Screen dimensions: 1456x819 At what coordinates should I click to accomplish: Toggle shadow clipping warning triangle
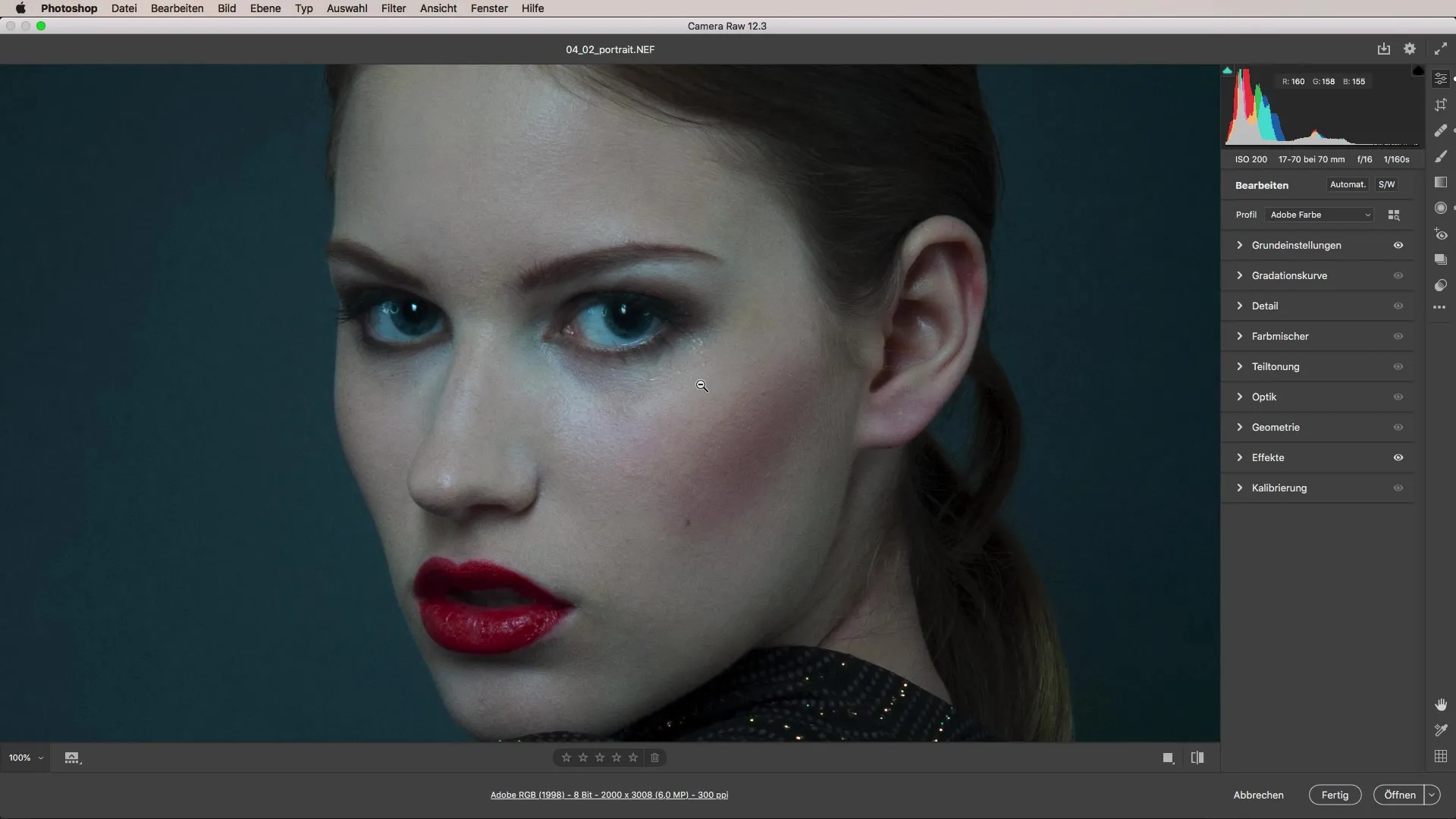point(1228,71)
